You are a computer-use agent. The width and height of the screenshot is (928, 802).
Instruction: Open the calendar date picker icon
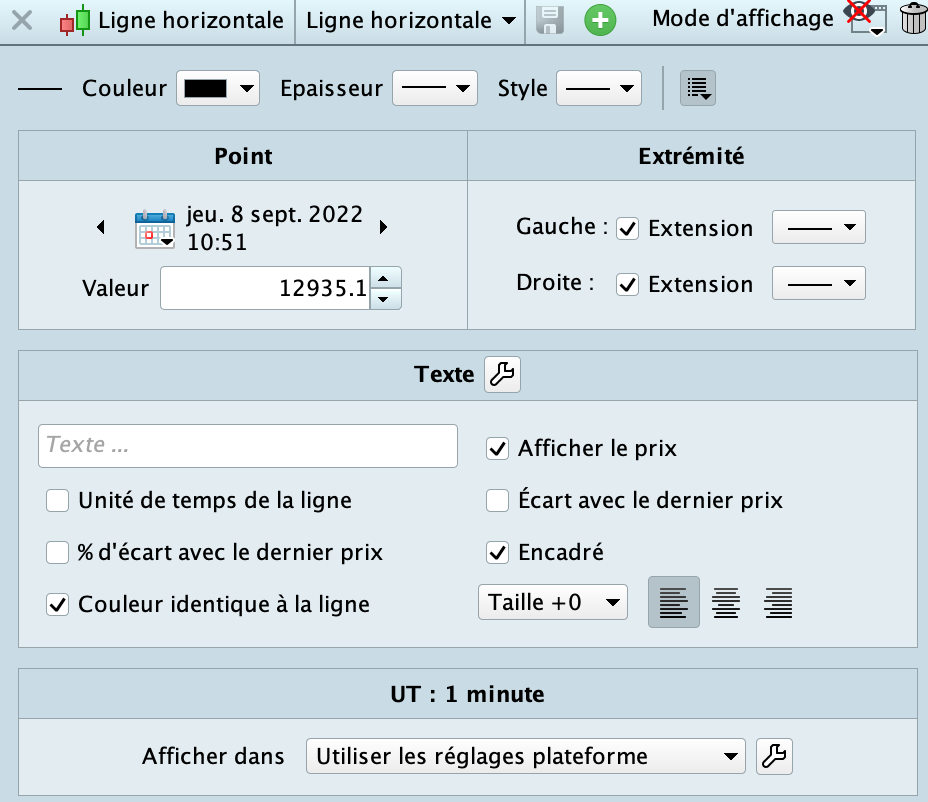click(x=154, y=229)
